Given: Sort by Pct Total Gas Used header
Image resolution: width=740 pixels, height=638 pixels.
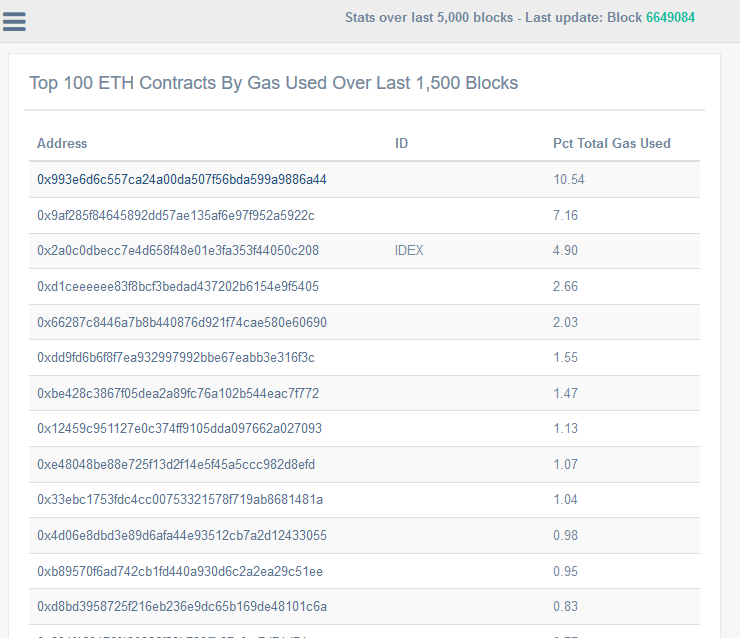Looking at the screenshot, I should [x=611, y=144].
